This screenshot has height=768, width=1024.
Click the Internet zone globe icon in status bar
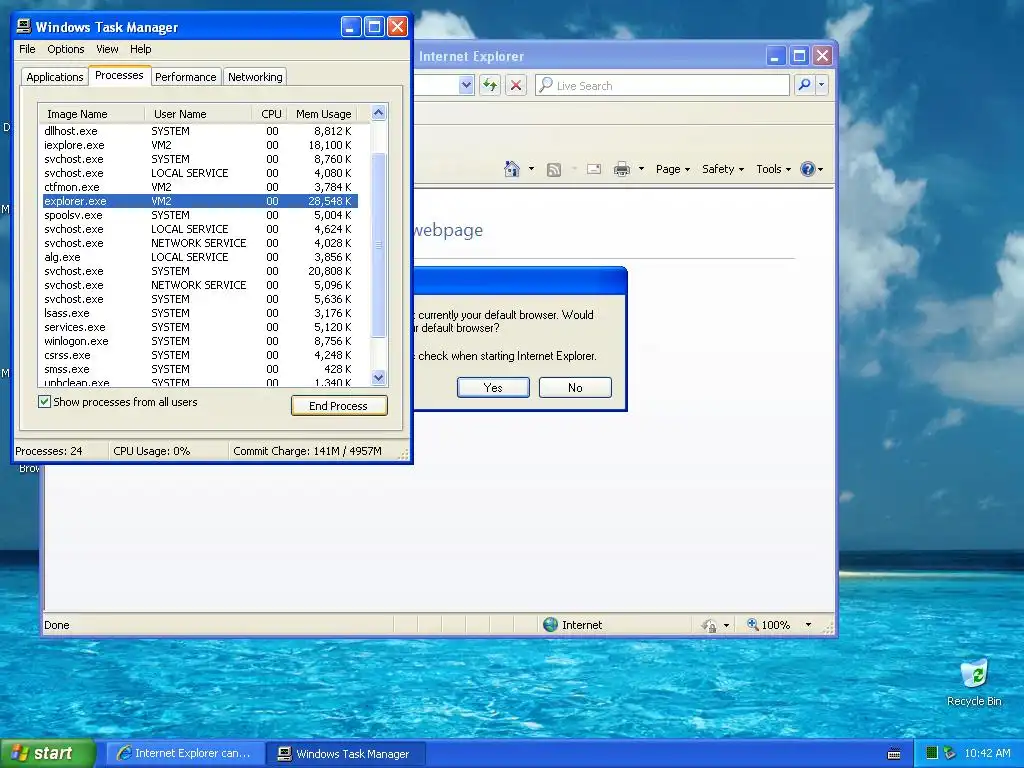coord(551,624)
